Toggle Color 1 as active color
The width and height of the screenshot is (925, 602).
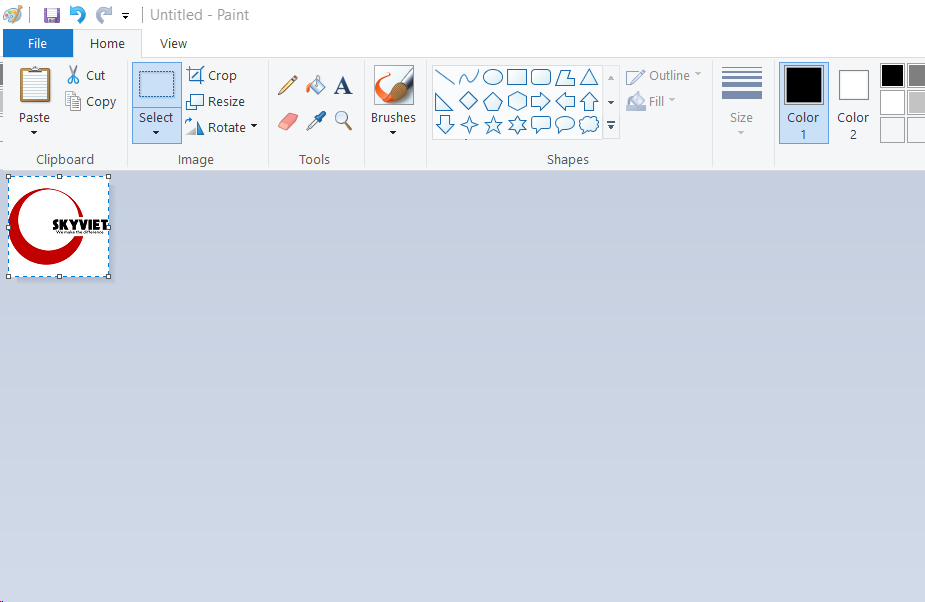coord(803,103)
